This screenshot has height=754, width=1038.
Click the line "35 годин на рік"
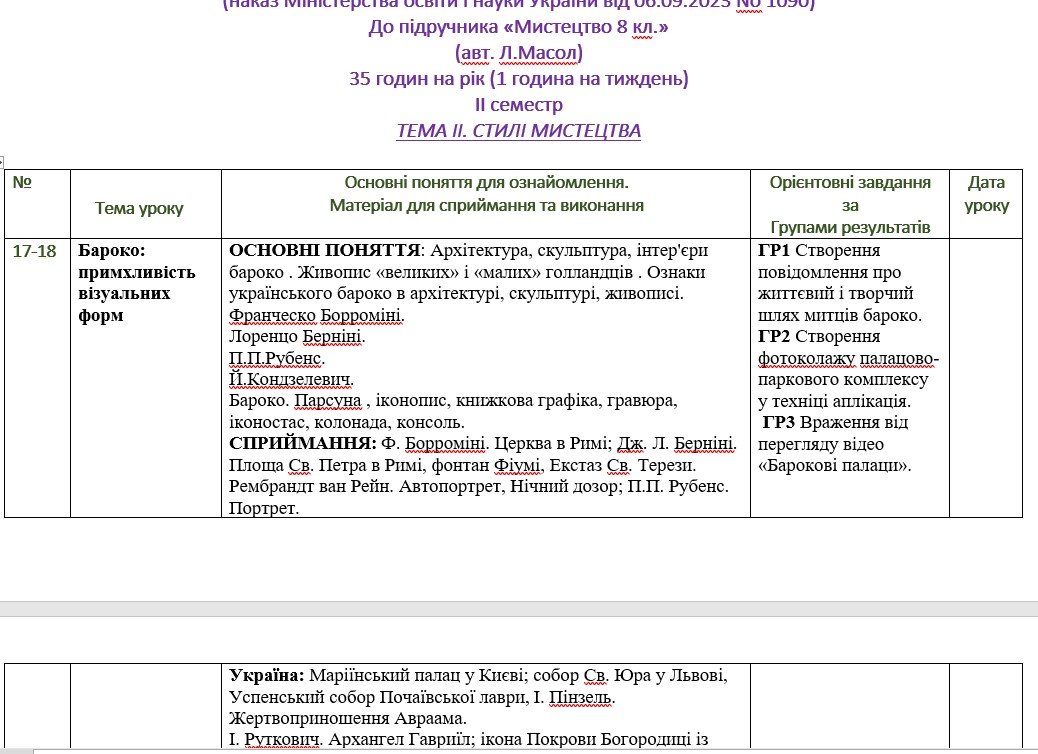(x=417, y=79)
